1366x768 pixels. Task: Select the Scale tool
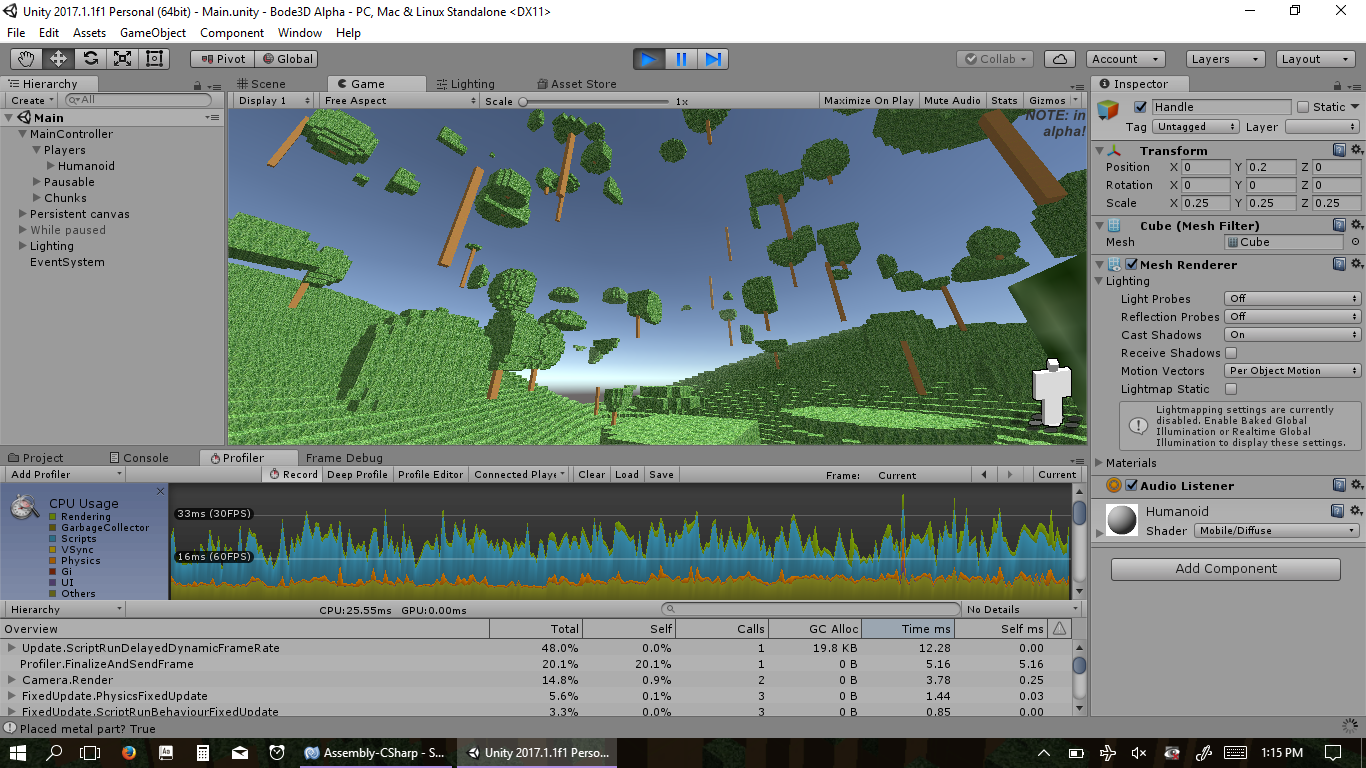click(123, 59)
